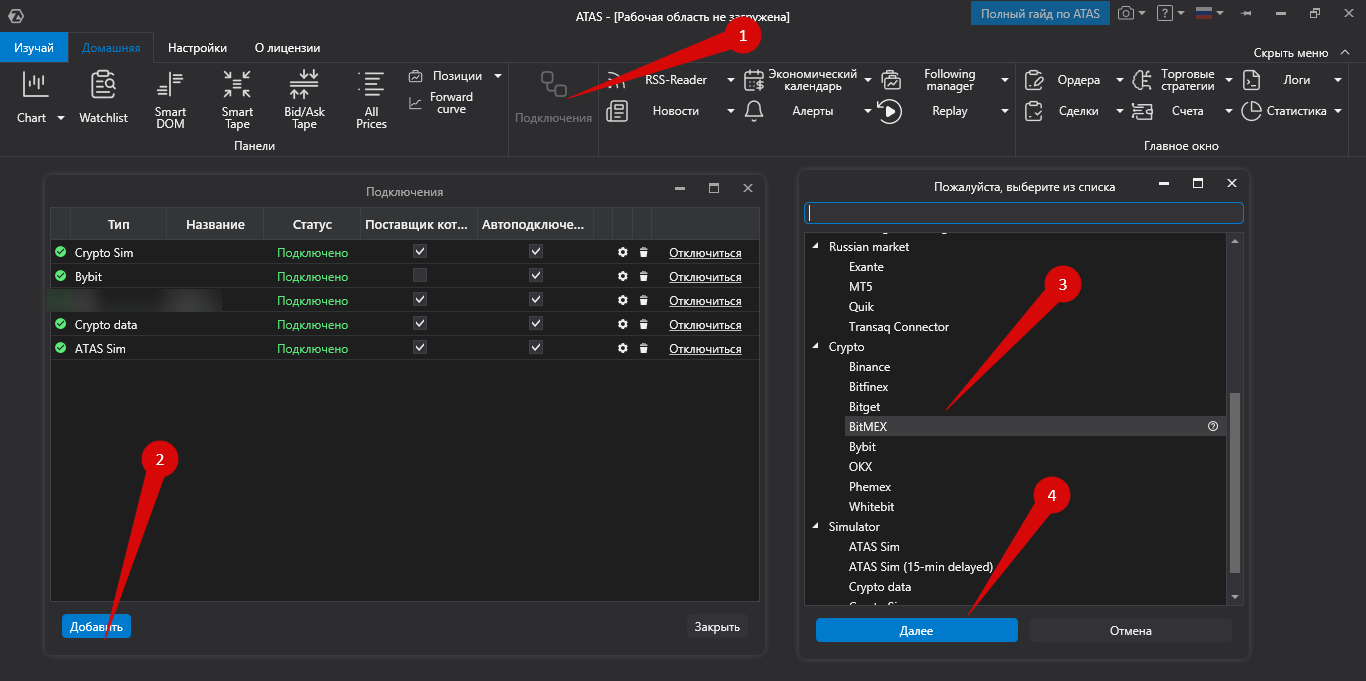Click the Подключения connections icon
Image resolution: width=1366 pixels, height=681 pixels.
[553, 84]
